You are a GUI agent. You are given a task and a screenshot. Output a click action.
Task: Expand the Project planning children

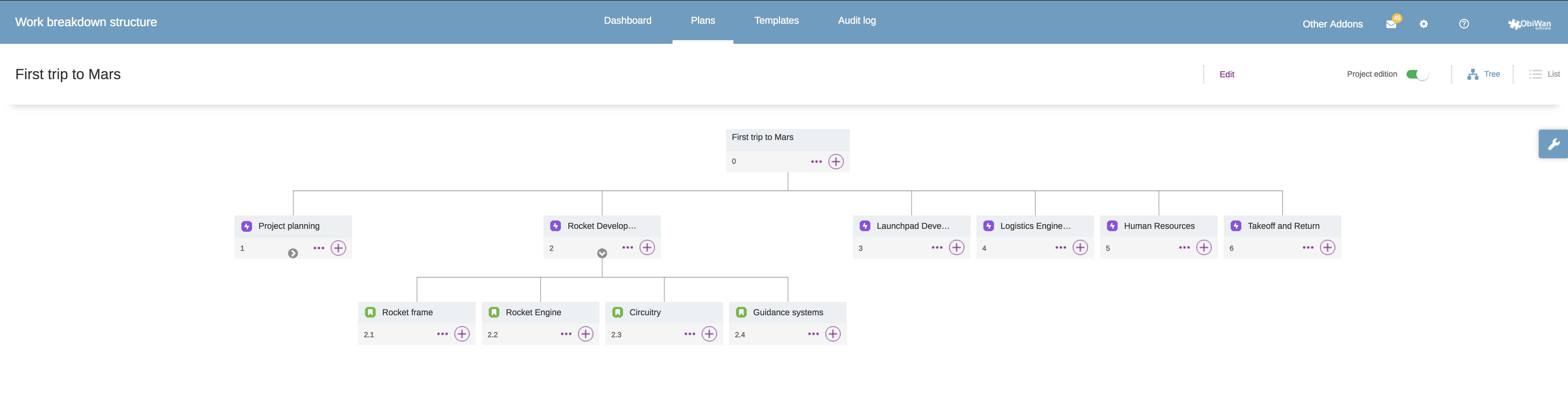click(x=293, y=253)
